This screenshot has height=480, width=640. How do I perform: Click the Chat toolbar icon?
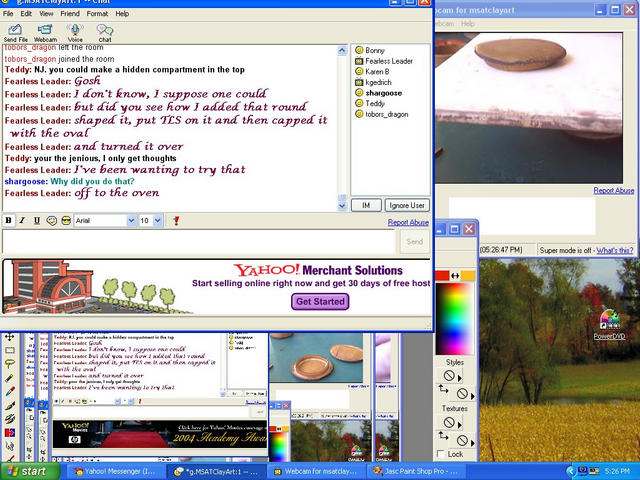click(105, 33)
